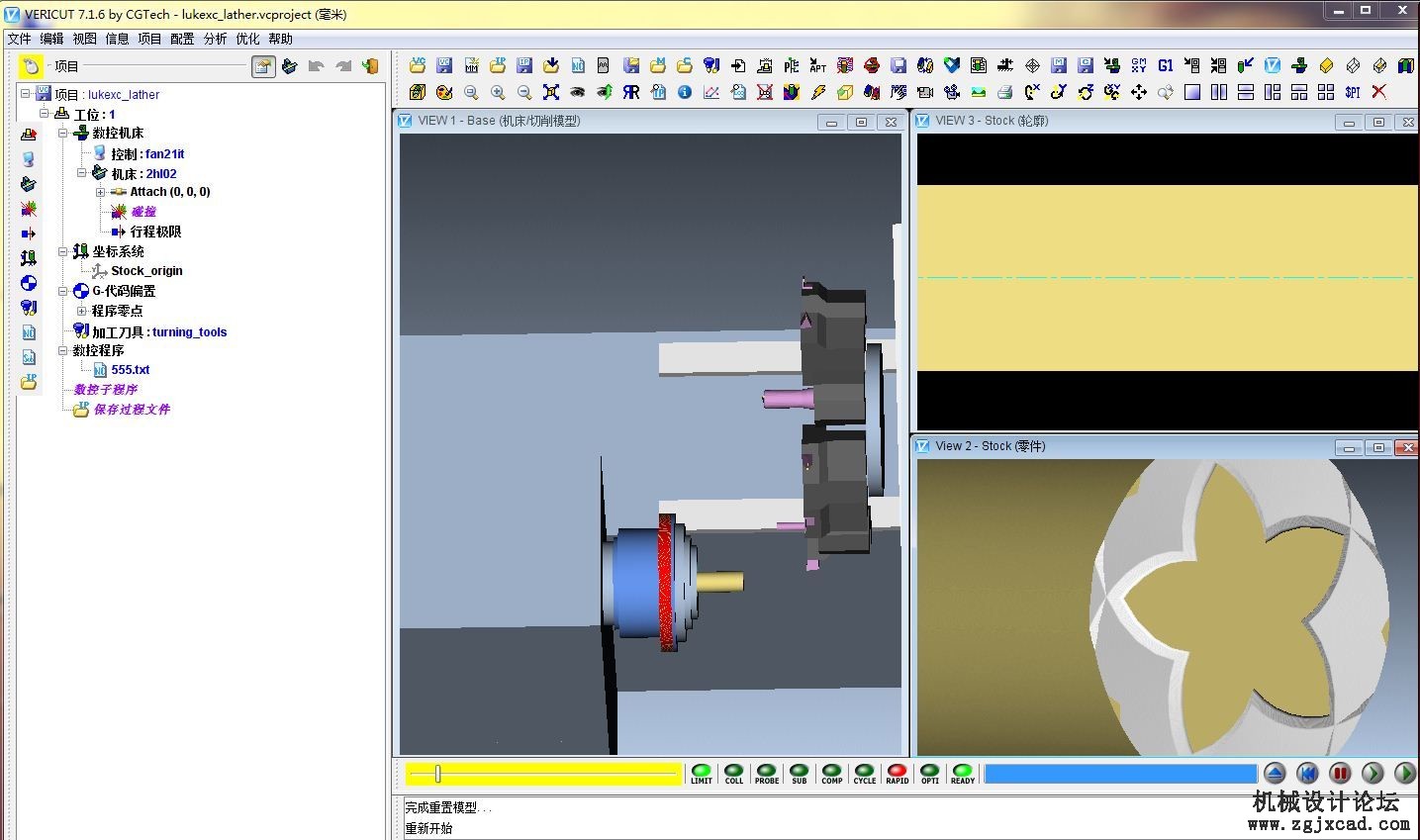Collapse the 机床 : 2hl02 tree node
This screenshot has height=840, width=1420.
coord(81,173)
